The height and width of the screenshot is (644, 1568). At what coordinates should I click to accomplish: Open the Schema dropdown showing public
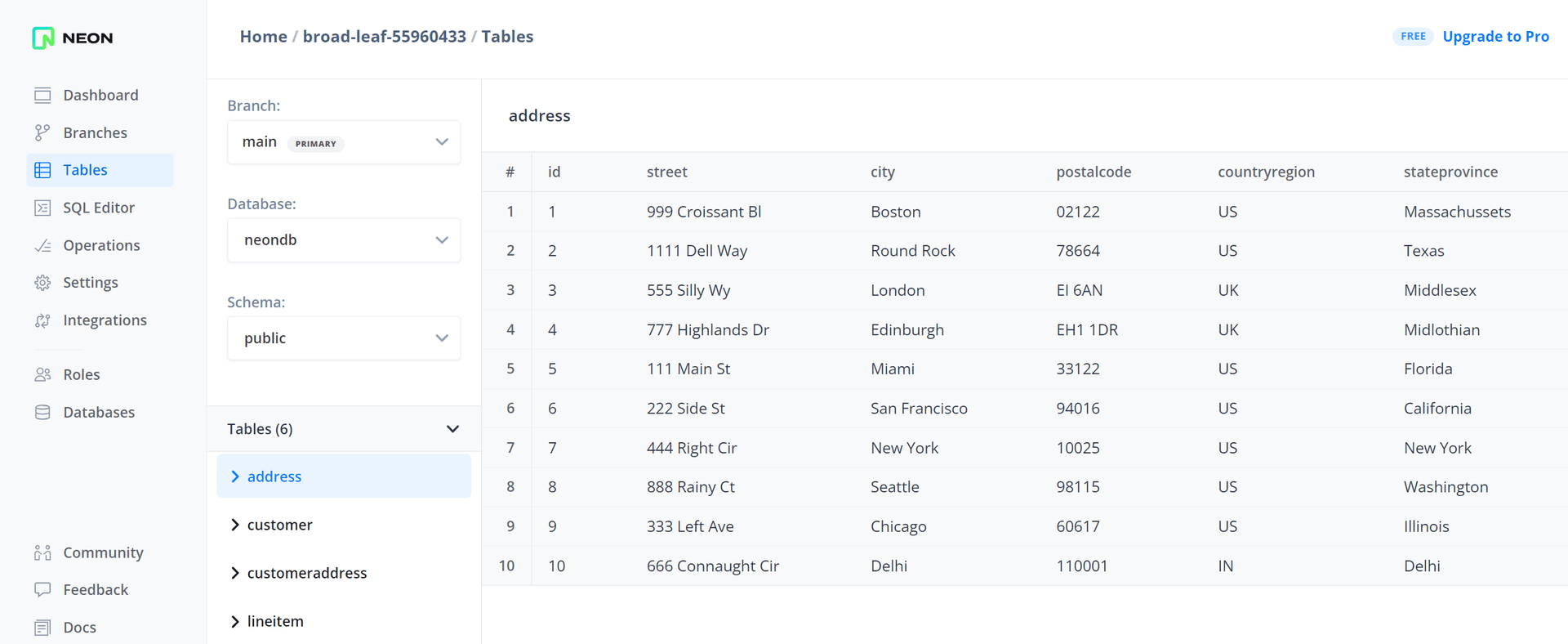[x=344, y=338]
